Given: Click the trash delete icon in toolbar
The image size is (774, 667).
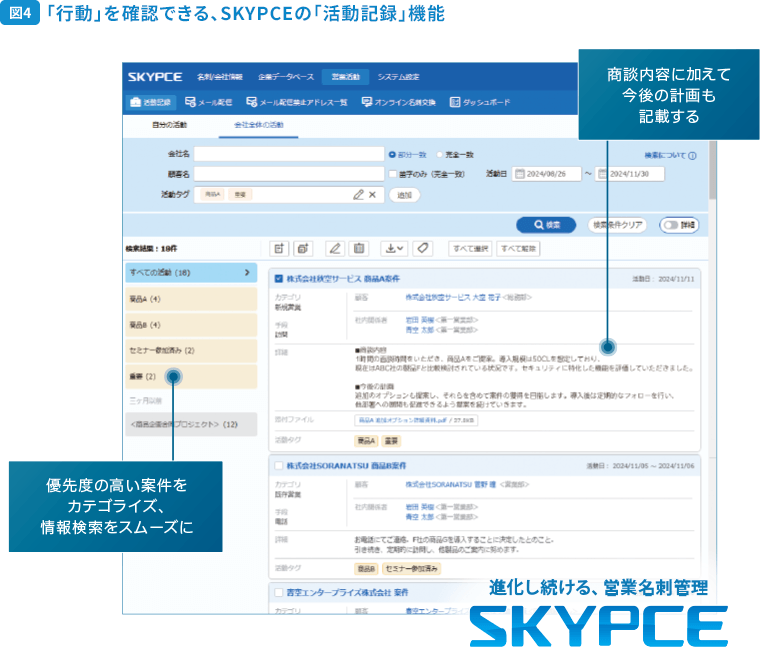Looking at the screenshot, I should (359, 248).
